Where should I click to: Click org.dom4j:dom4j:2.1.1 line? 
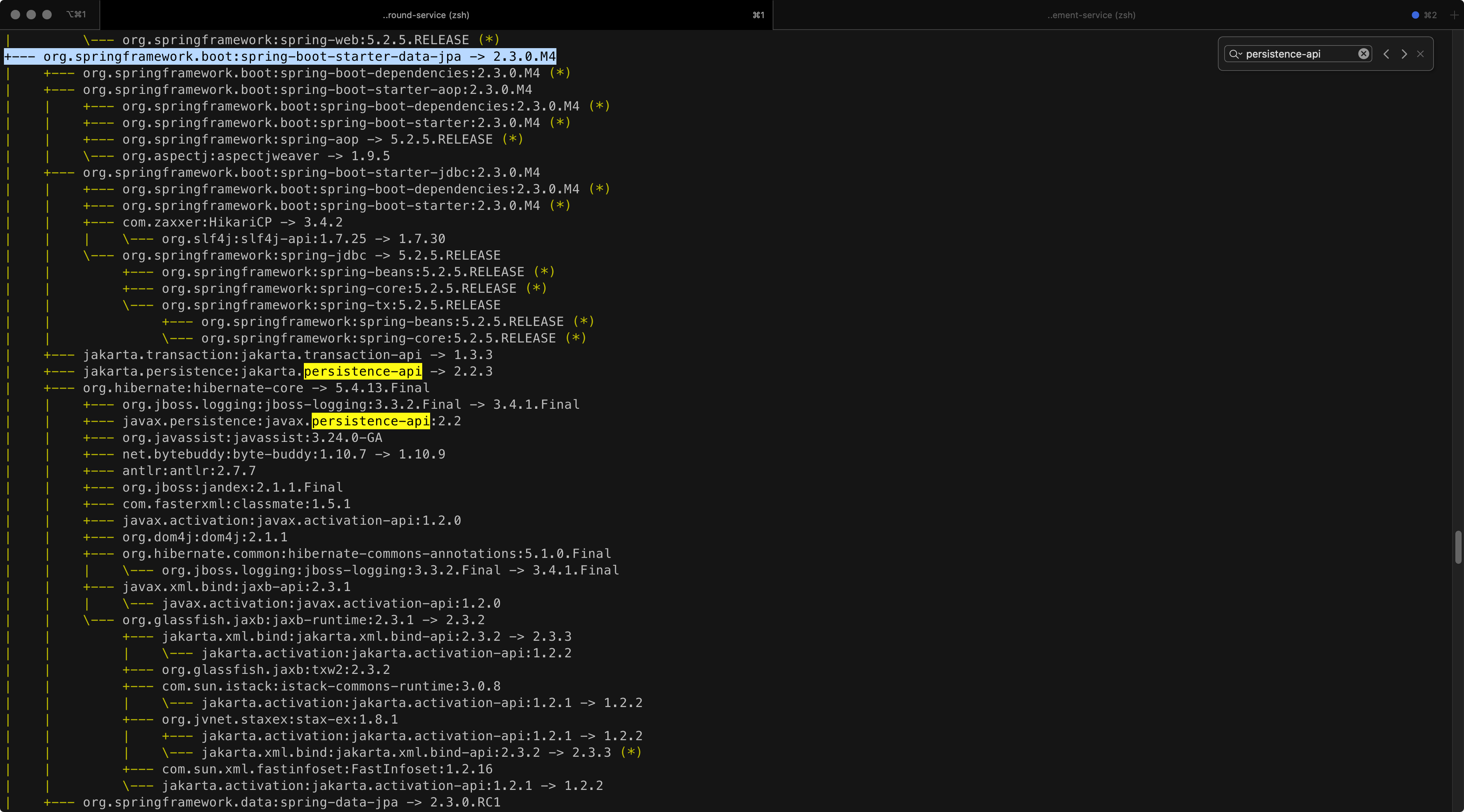tap(204, 537)
